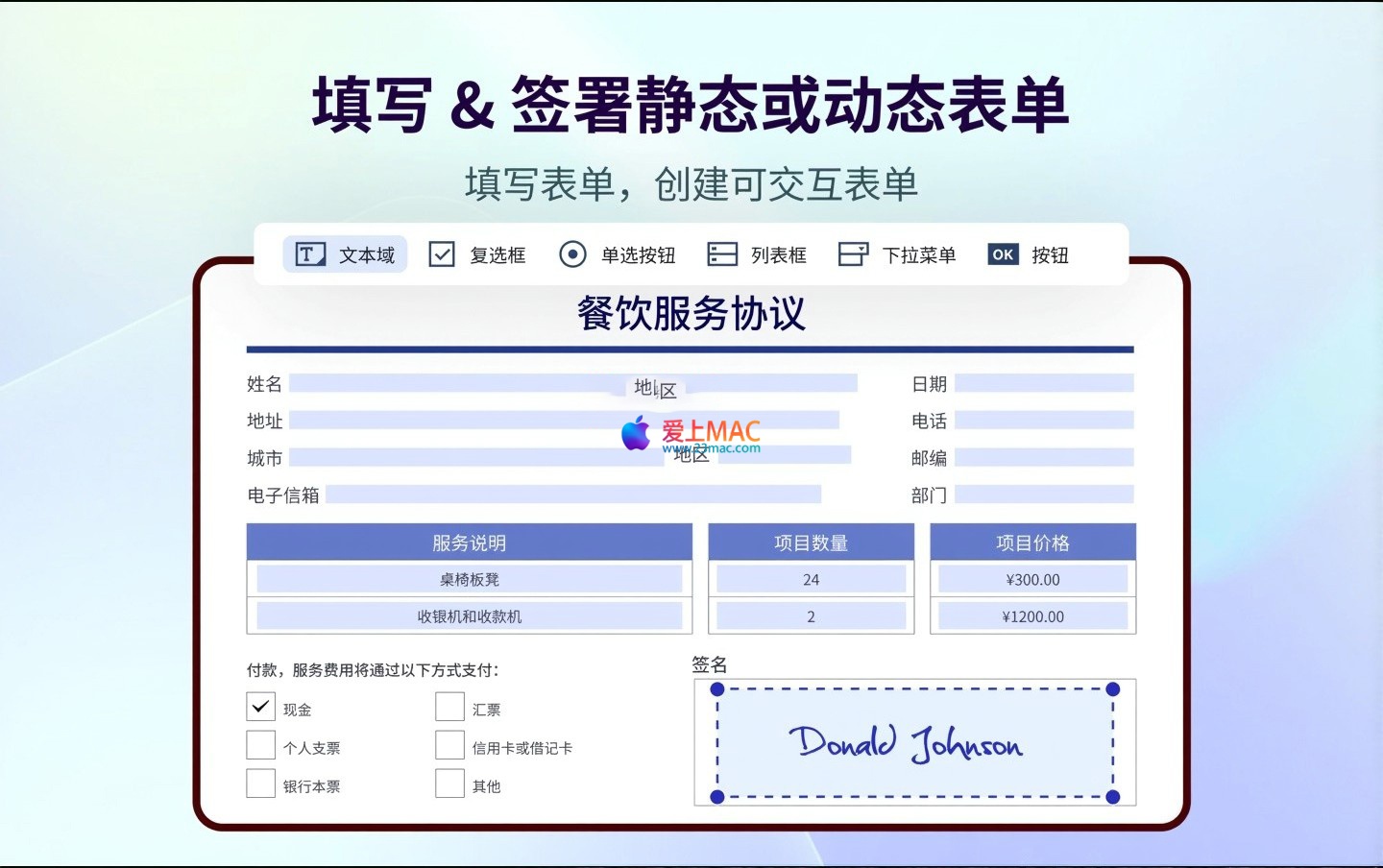Click into the 日期 date field
This screenshot has width=1383, height=868.
click(x=1044, y=383)
